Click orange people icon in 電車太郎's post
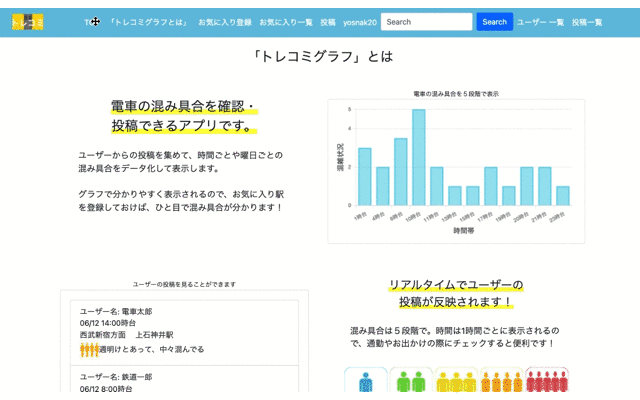640x400 pixels. 89,350
